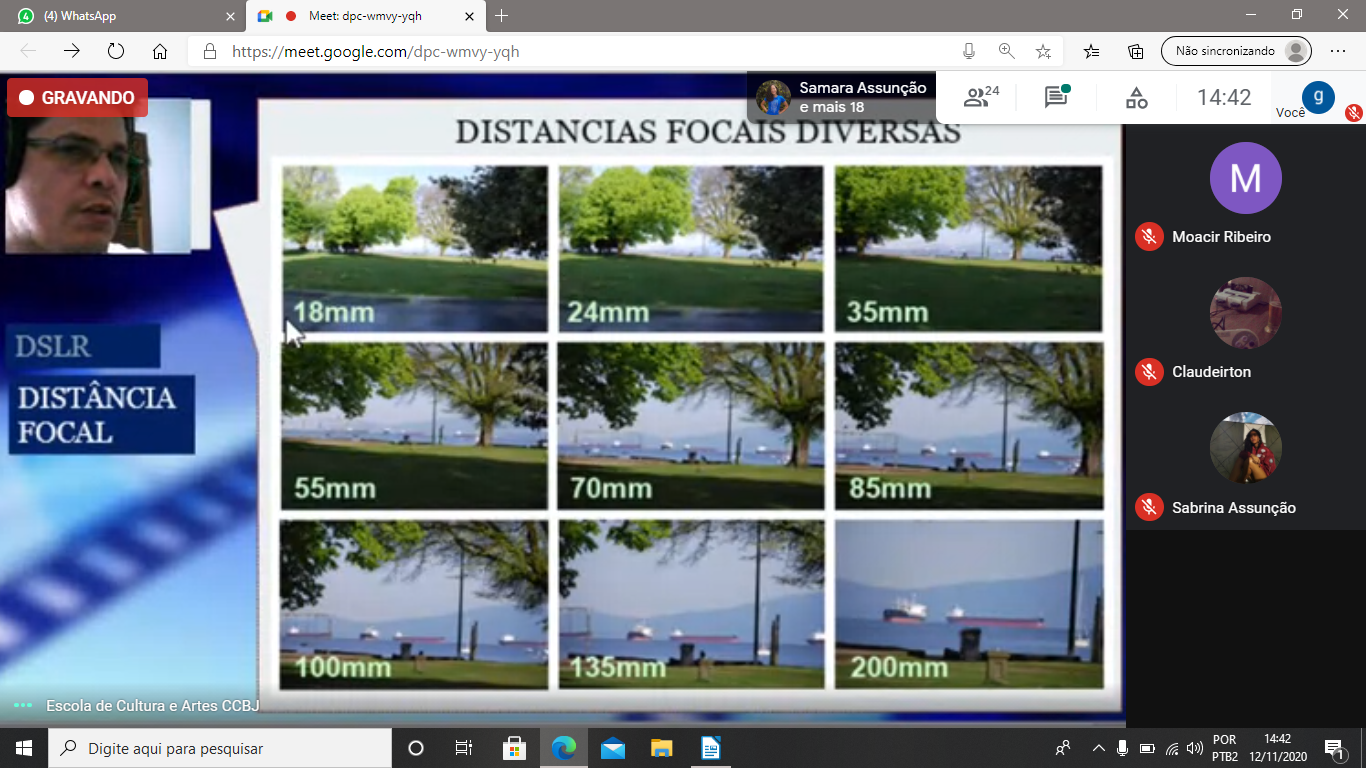Open the Edge settings and more menu
Screen dimensions: 1366x768
pos(1338,51)
